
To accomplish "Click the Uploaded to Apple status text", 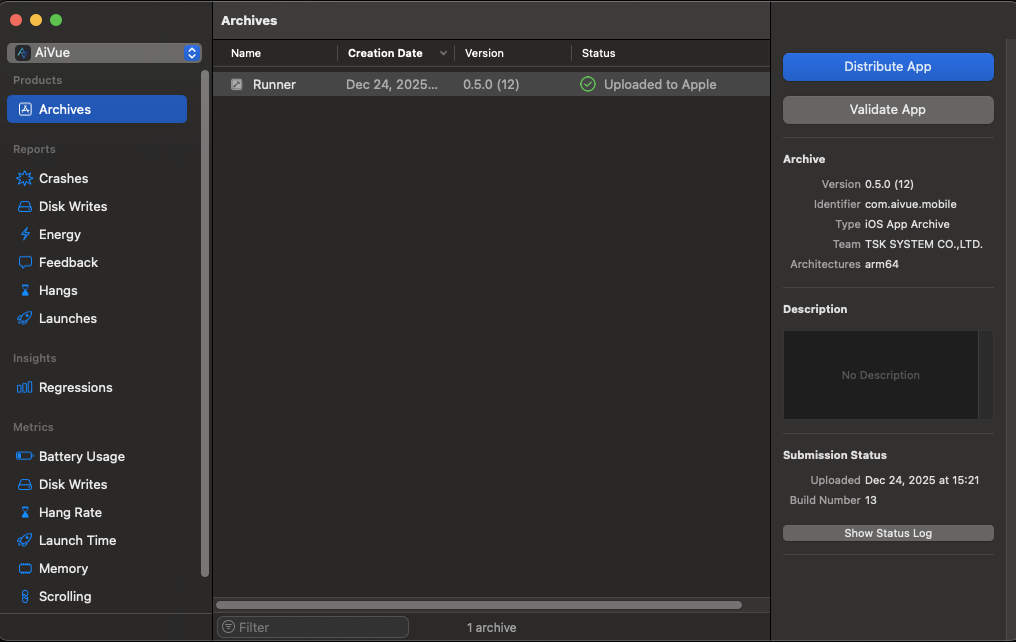I will 660,84.
